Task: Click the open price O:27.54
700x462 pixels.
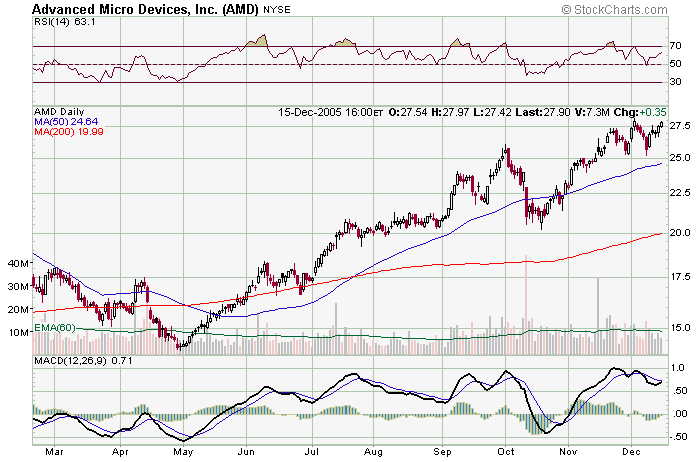Action: pos(408,112)
